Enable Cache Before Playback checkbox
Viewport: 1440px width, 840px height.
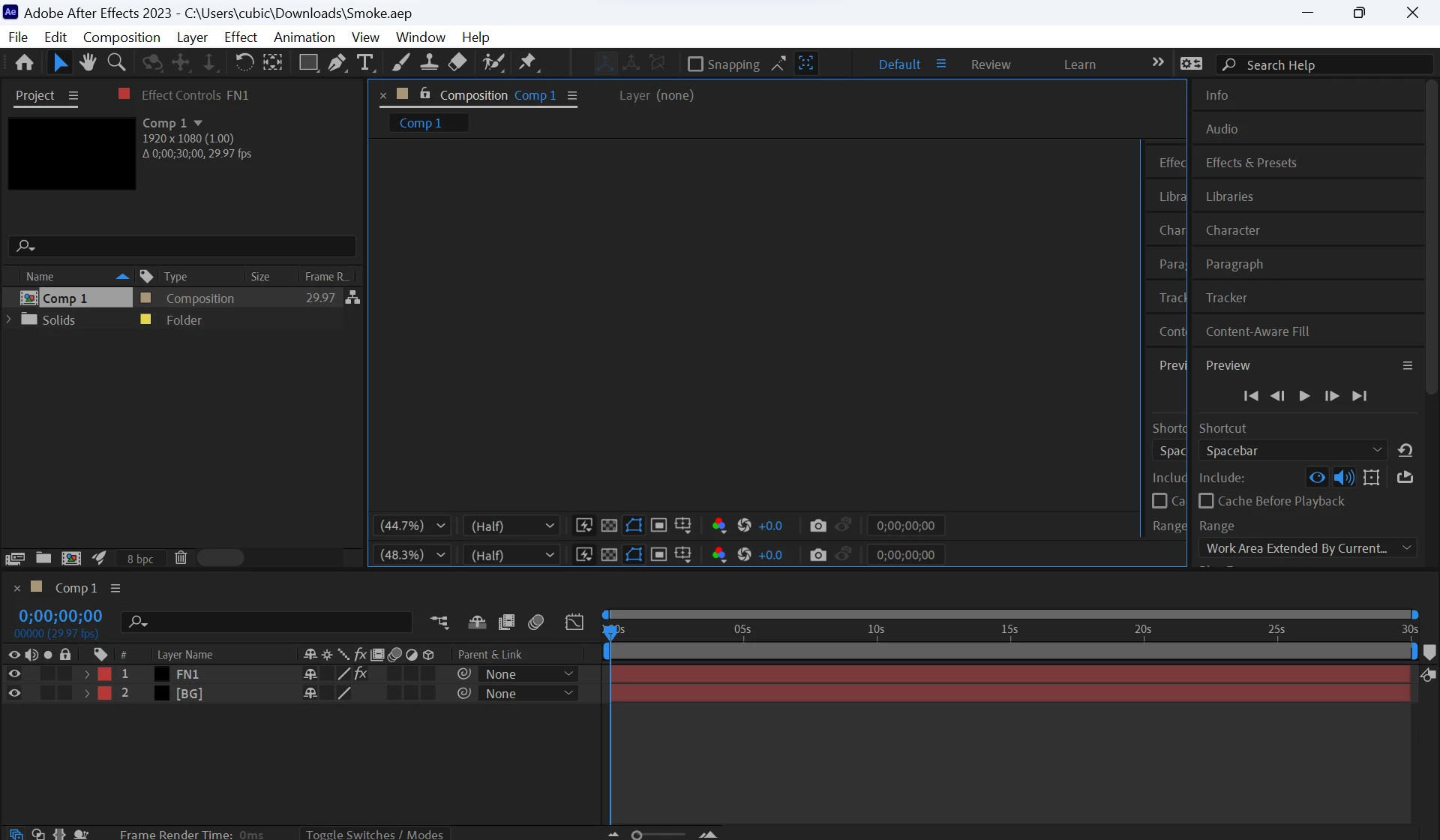point(1206,501)
